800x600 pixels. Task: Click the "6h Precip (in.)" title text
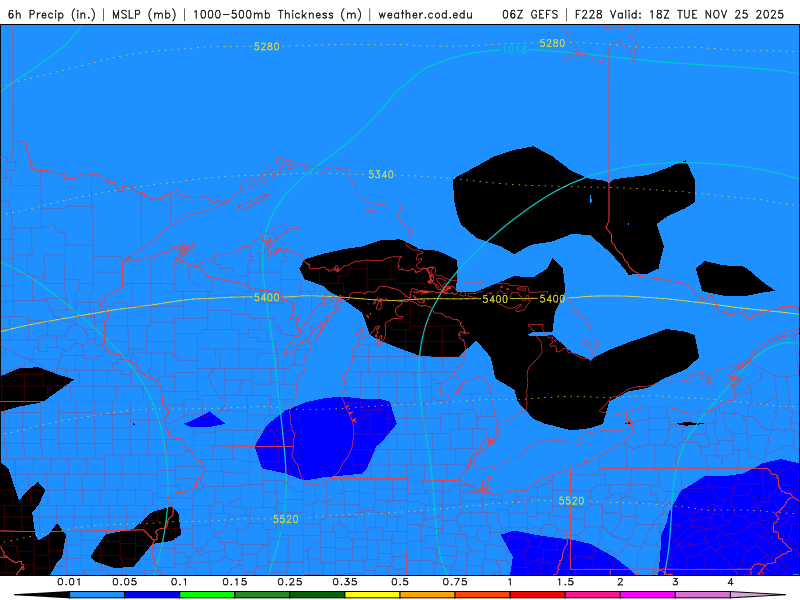tap(52, 14)
